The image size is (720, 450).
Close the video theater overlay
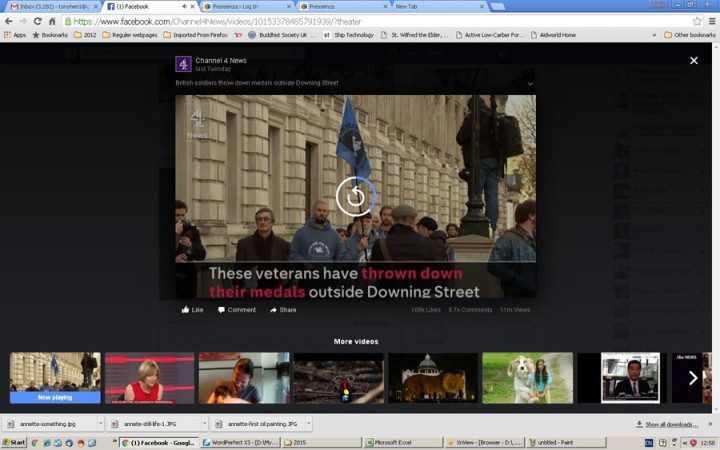(693, 61)
